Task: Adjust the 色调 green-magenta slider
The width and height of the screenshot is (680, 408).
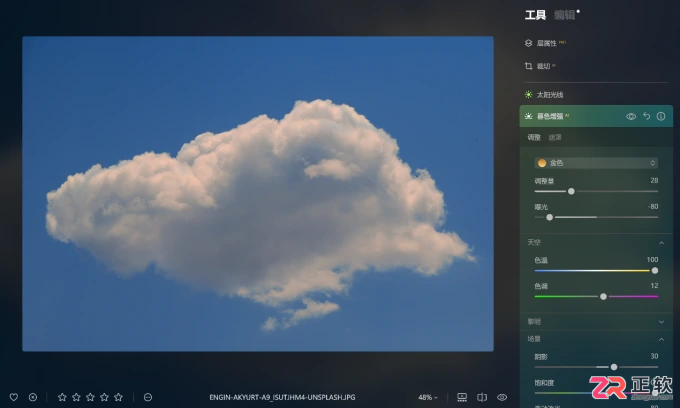Action: (596, 297)
